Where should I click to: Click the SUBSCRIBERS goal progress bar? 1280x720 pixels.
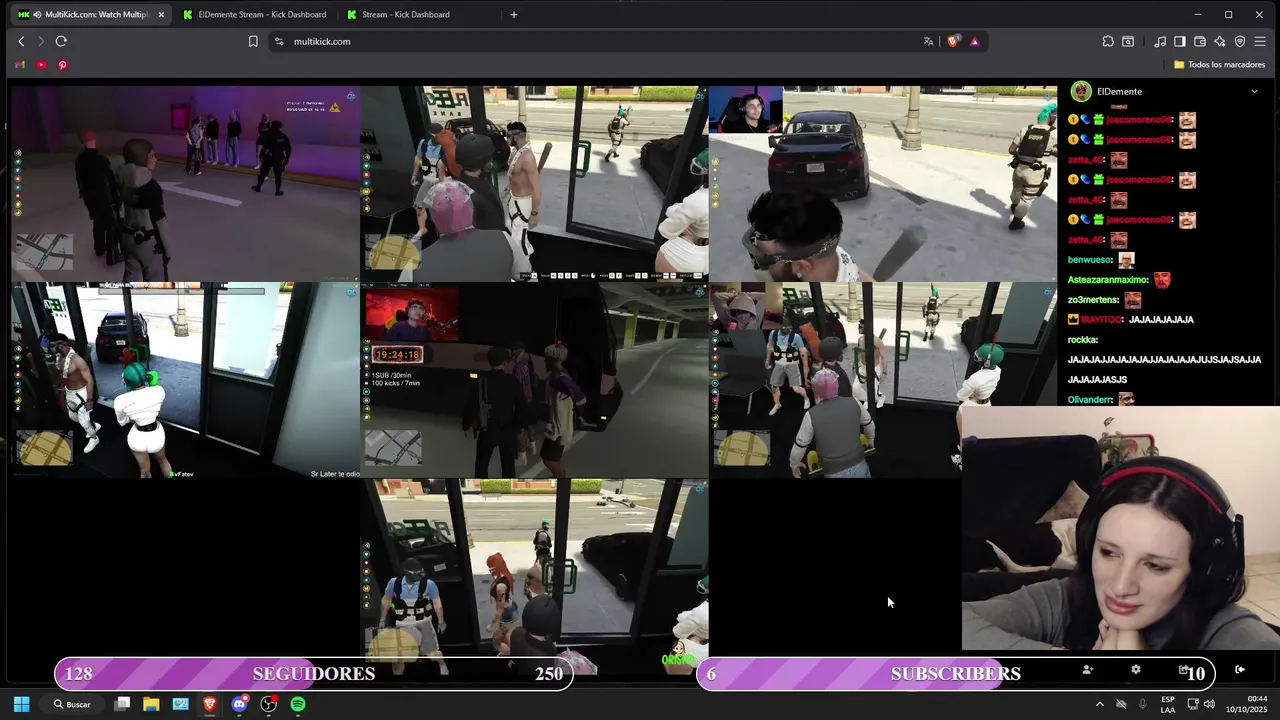point(955,674)
